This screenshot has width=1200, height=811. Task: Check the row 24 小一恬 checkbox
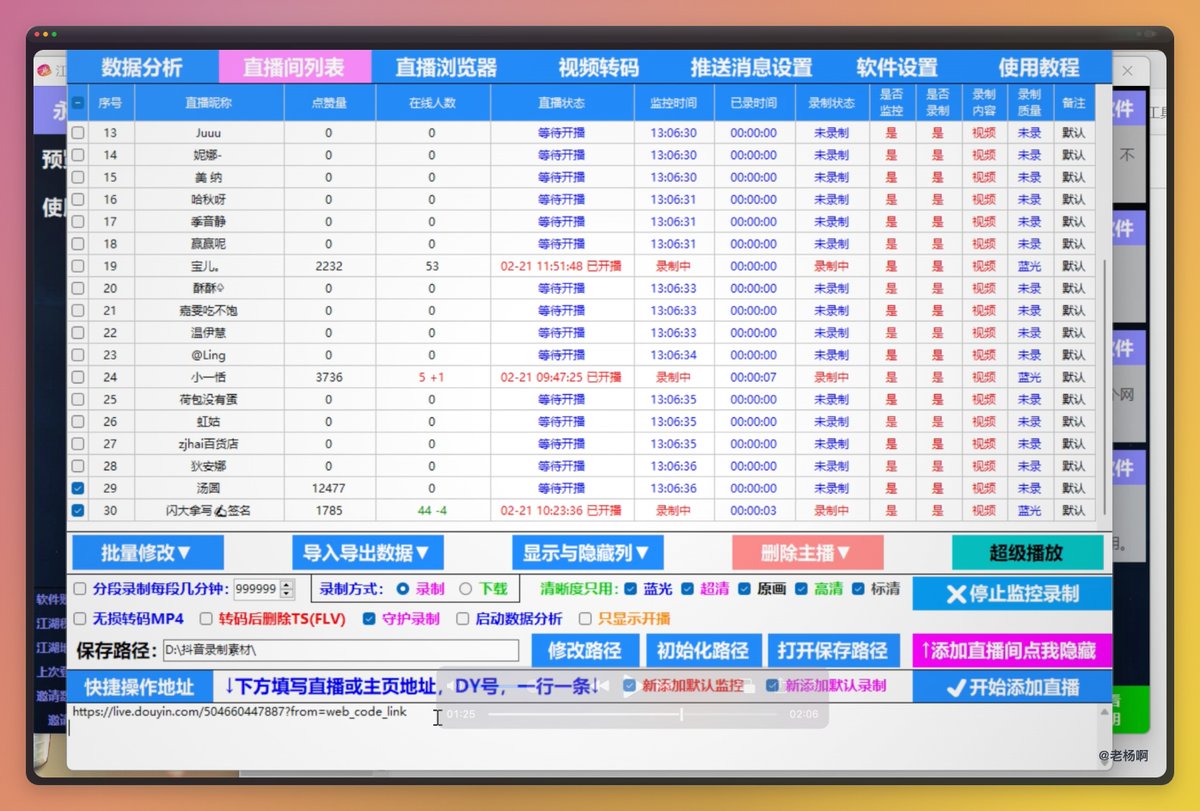coord(78,377)
